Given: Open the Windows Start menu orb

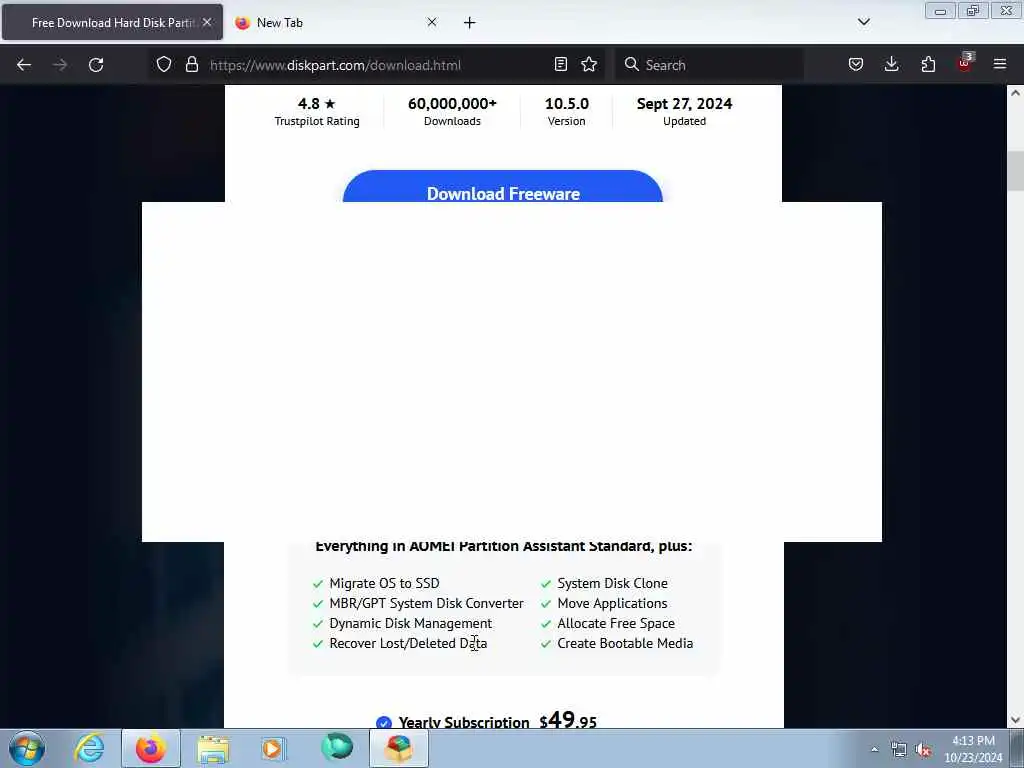Looking at the screenshot, I should tap(27, 748).
